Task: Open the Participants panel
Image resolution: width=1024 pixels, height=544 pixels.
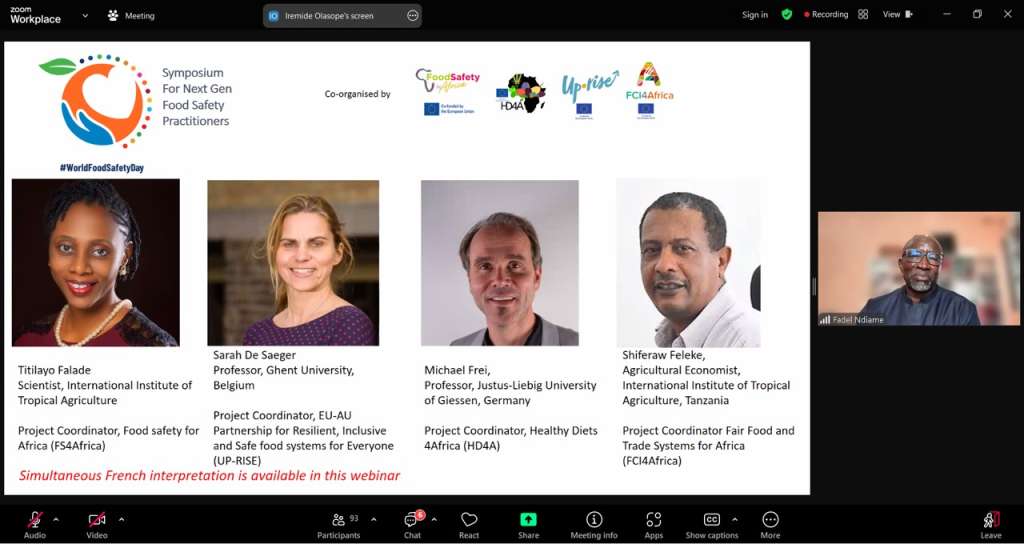Action: [338, 524]
